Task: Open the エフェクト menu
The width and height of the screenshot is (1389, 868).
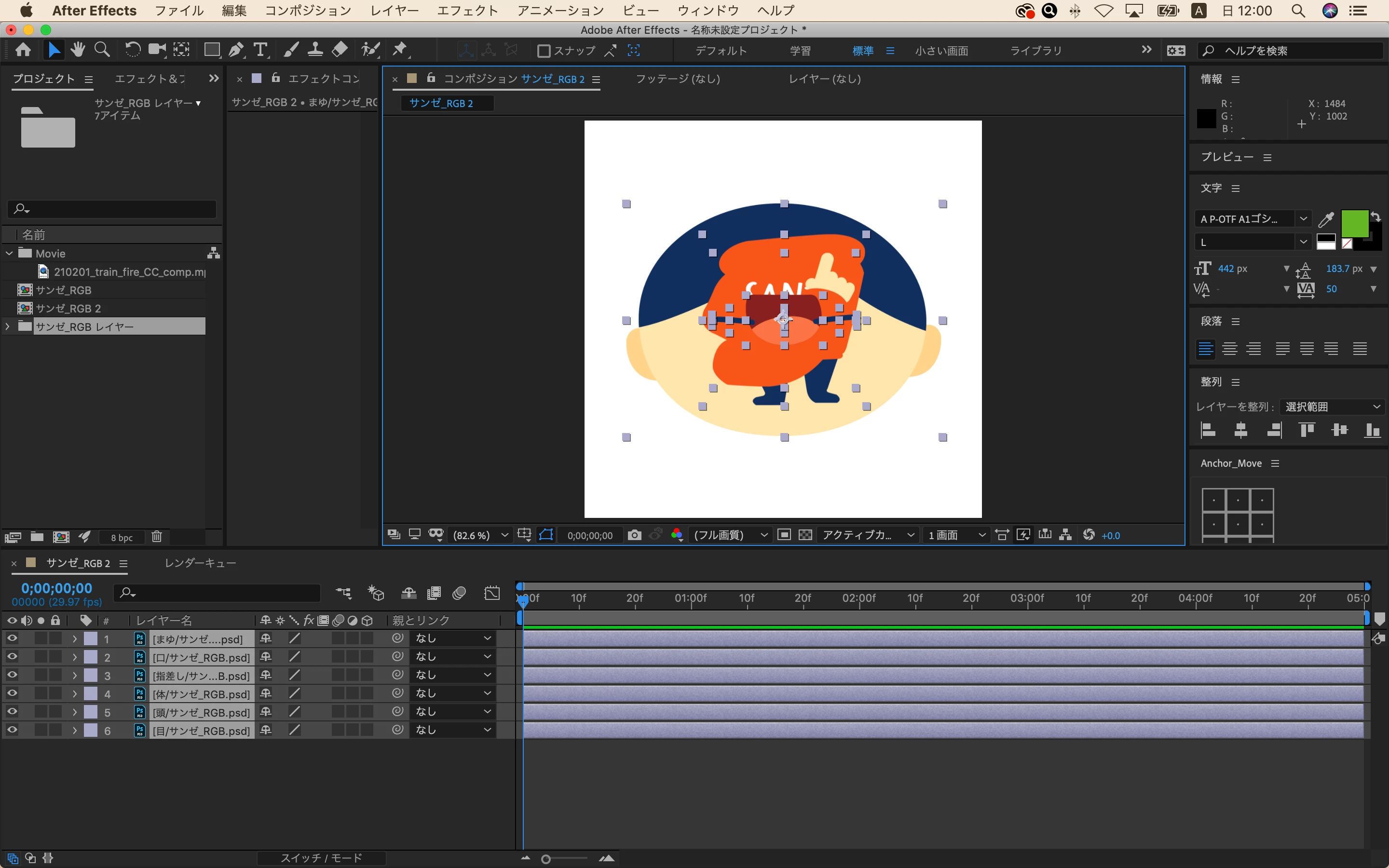Action: click(467, 10)
